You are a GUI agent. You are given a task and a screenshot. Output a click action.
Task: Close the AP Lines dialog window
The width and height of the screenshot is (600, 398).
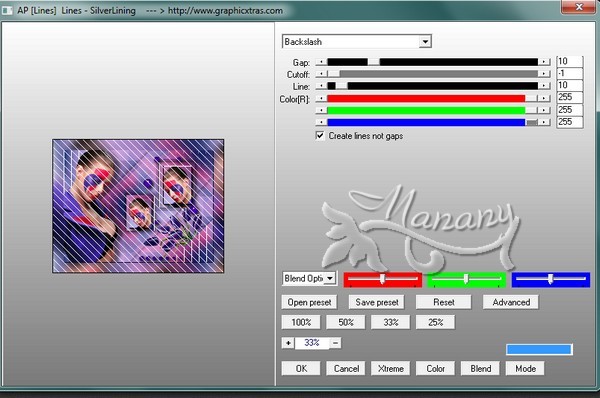(578, 7)
